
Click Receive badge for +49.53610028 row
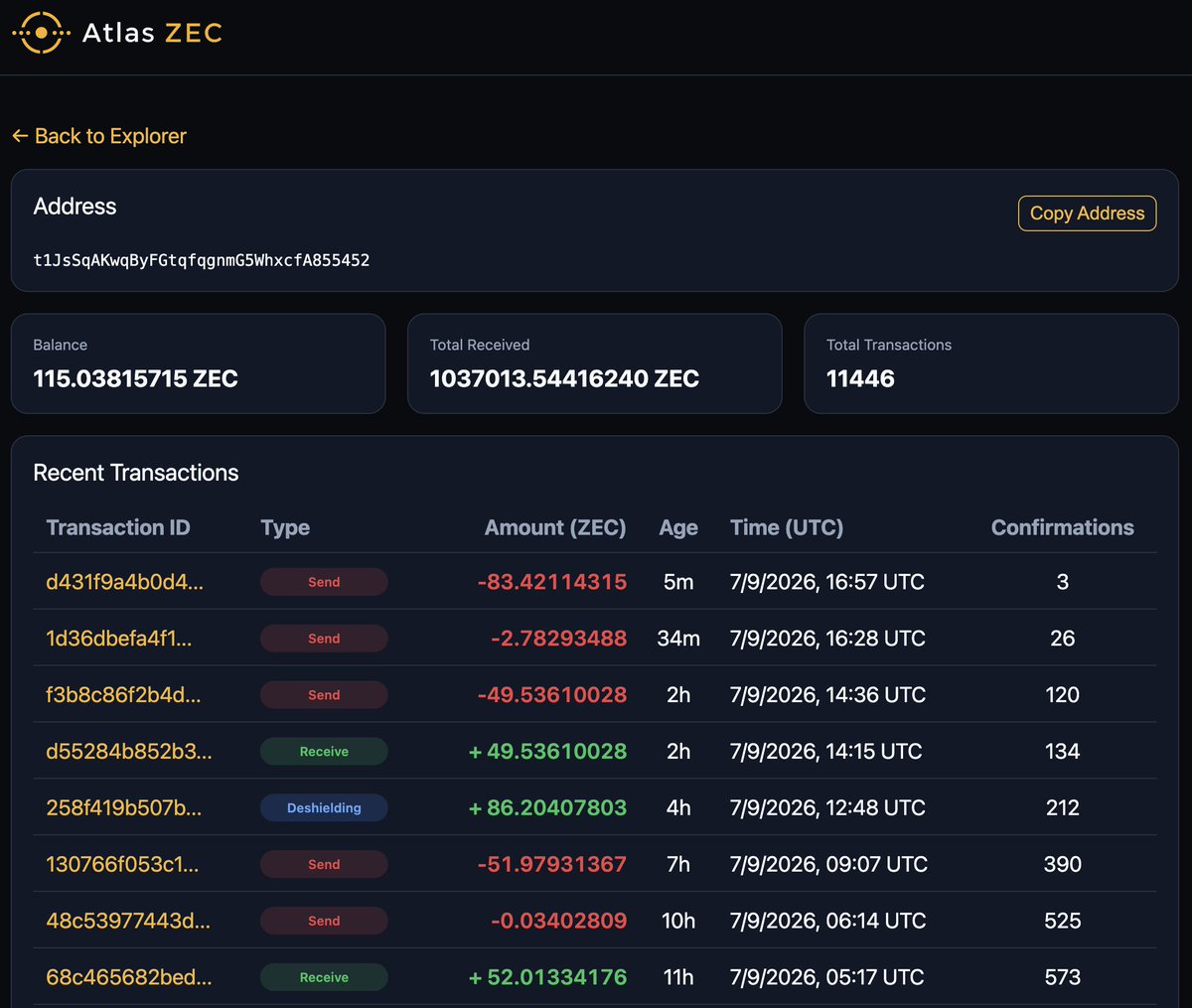(324, 752)
